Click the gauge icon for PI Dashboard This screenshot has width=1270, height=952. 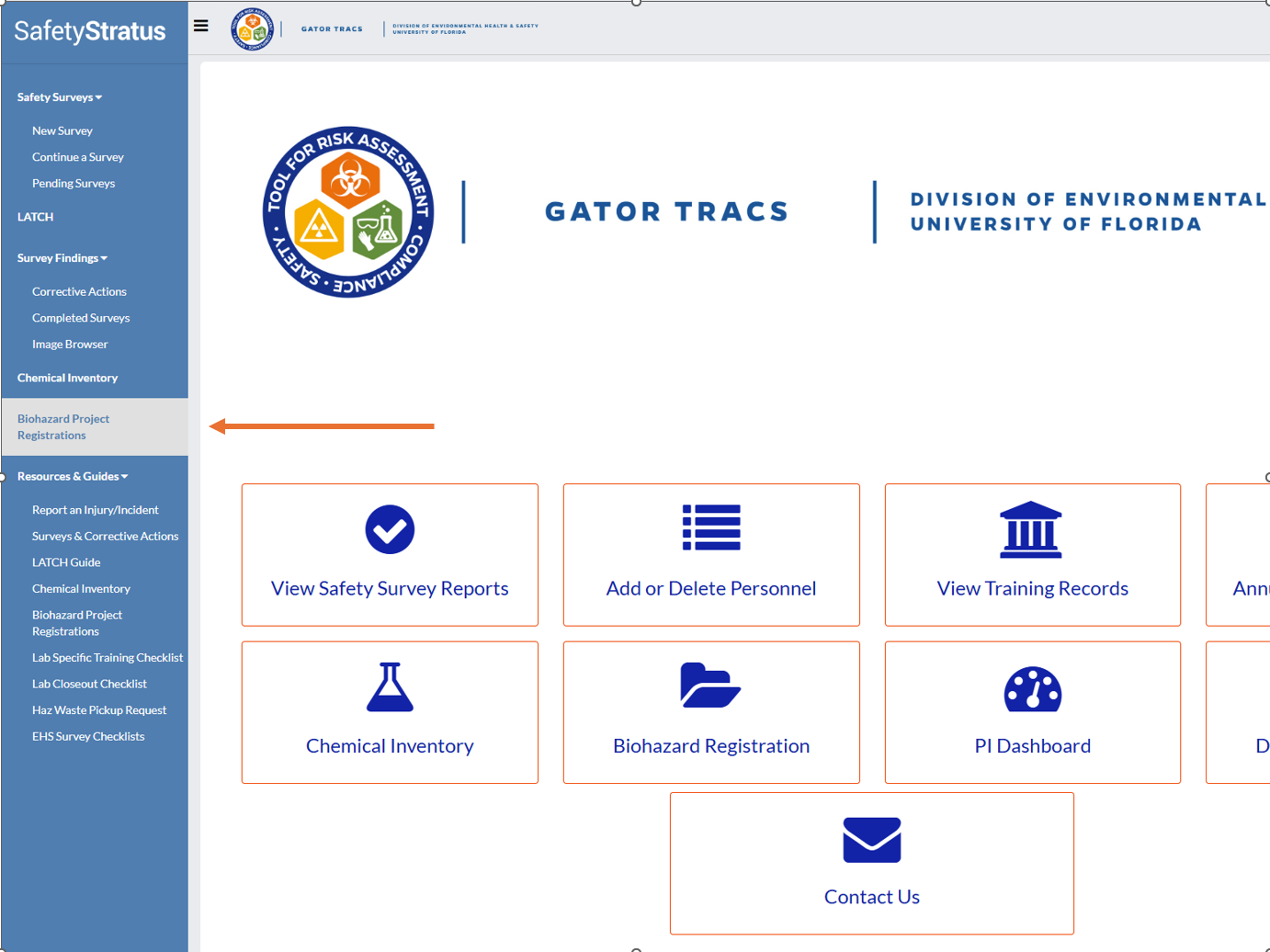pyautogui.click(x=1033, y=689)
